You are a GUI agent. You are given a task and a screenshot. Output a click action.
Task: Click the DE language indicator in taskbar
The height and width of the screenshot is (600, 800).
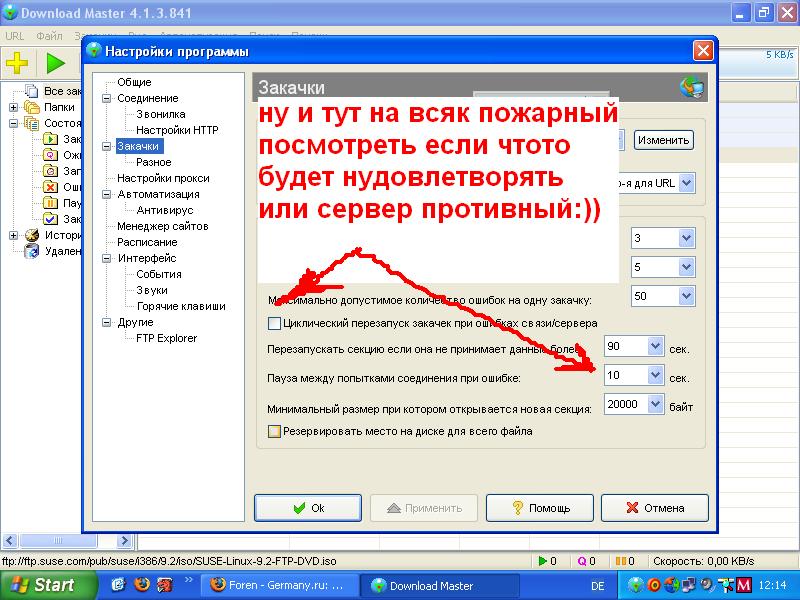[x=597, y=586]
